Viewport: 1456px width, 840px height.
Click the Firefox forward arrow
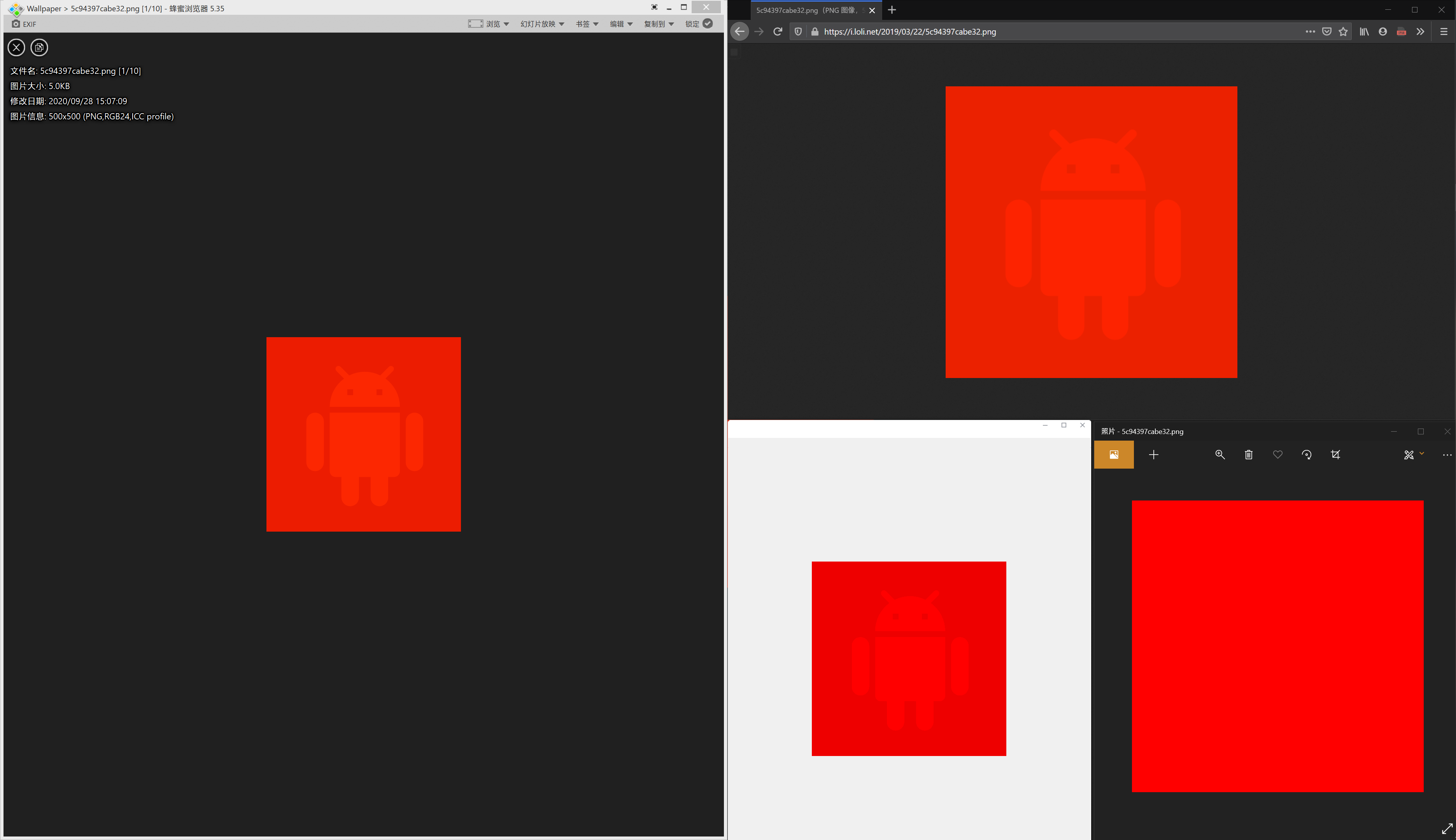coord(759,32)
